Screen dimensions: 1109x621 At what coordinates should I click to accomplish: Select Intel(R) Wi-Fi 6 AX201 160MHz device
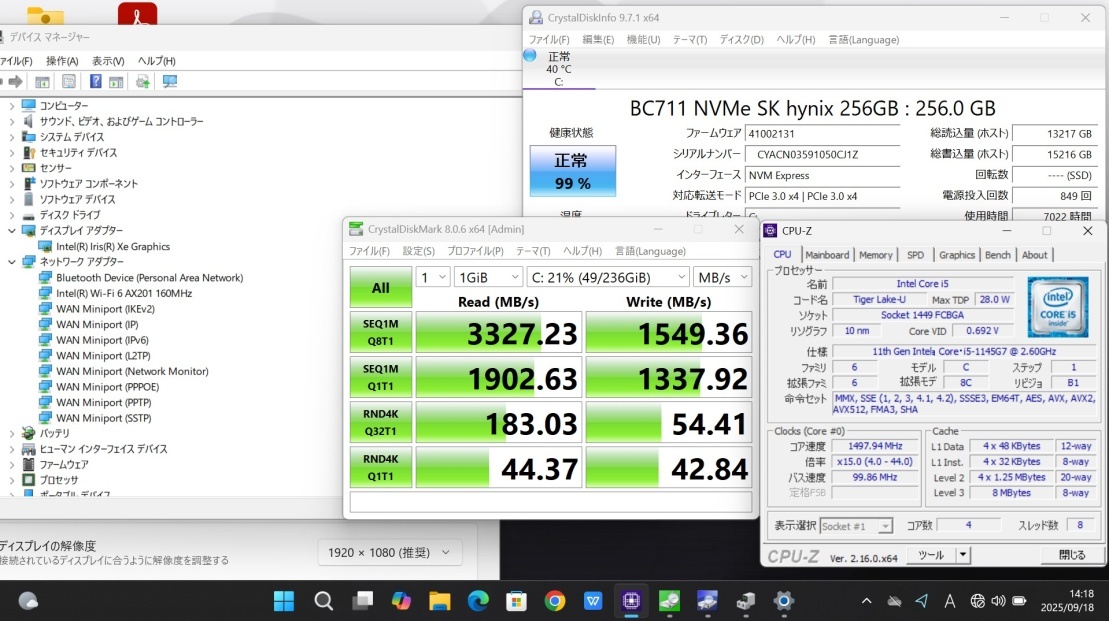pyautogui.click(x=124, y=293)
